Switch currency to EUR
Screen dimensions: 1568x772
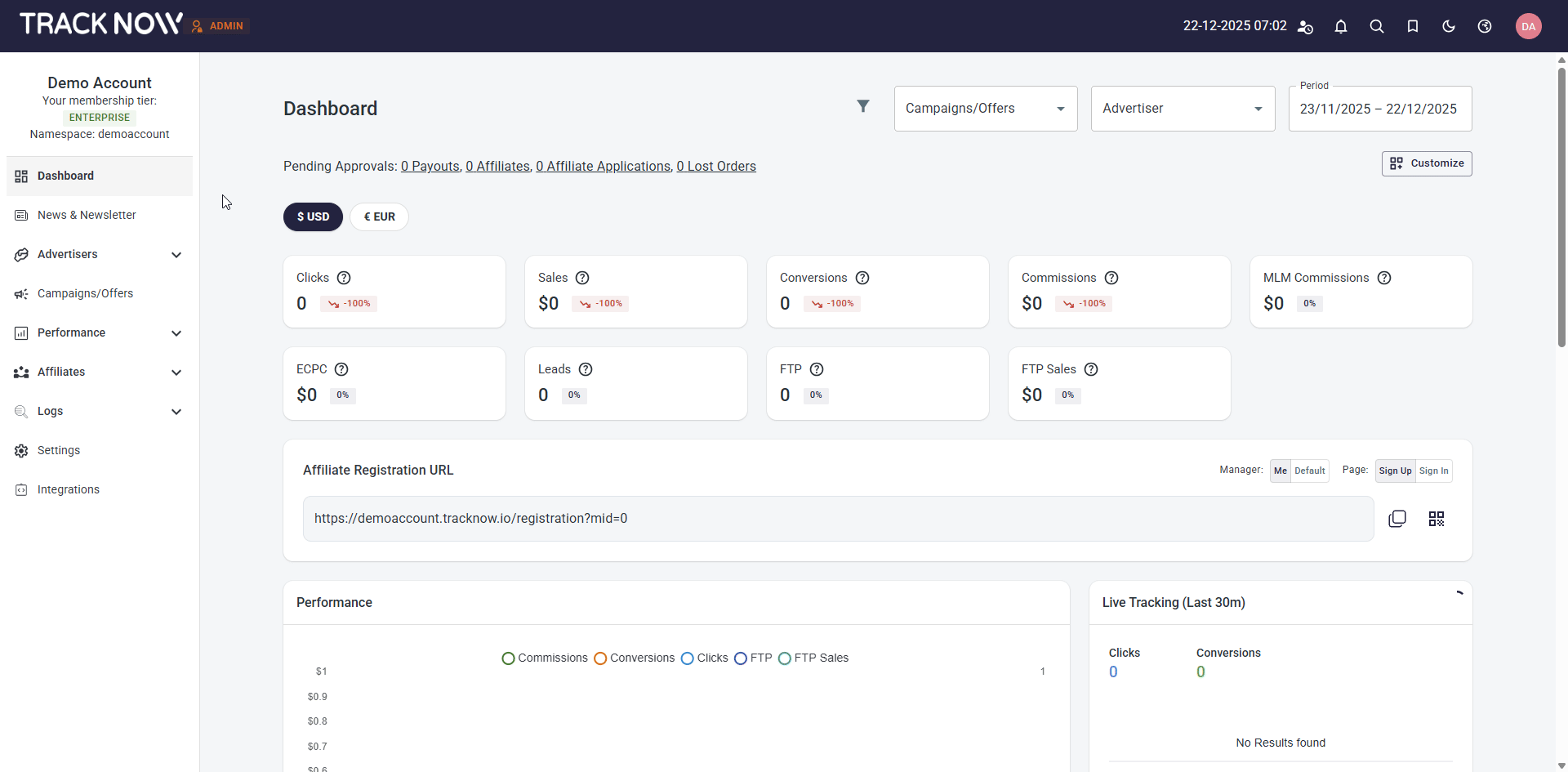pyautogui.click(x=379, y=216)
